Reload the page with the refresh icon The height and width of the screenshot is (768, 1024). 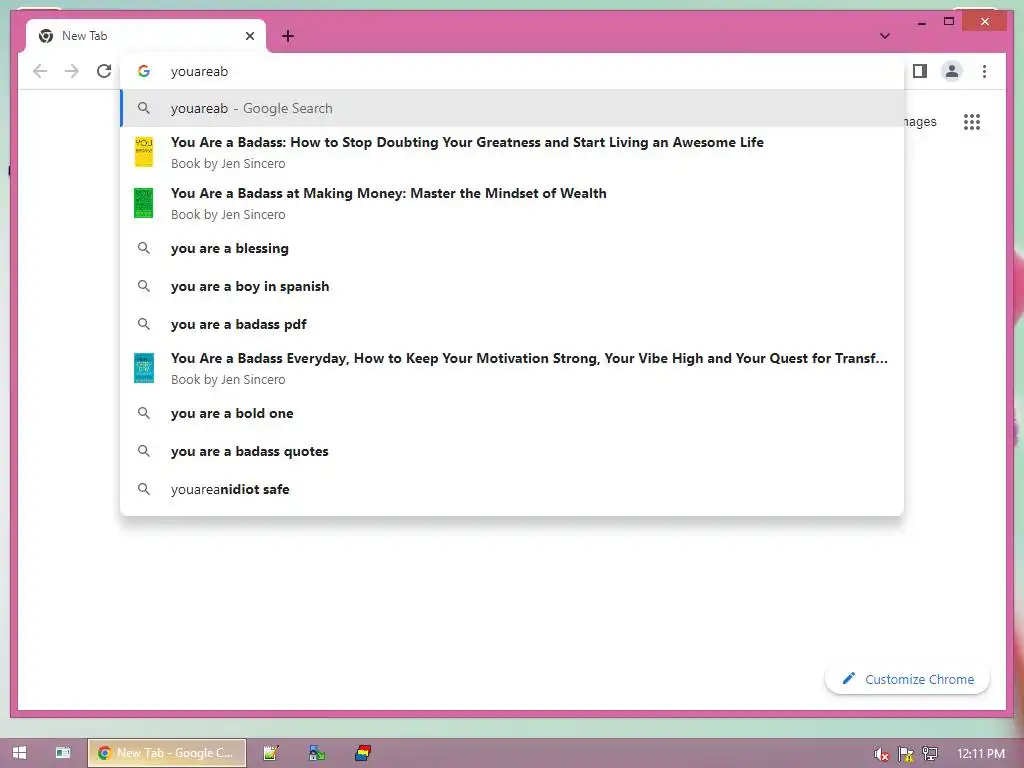point(104,71)
